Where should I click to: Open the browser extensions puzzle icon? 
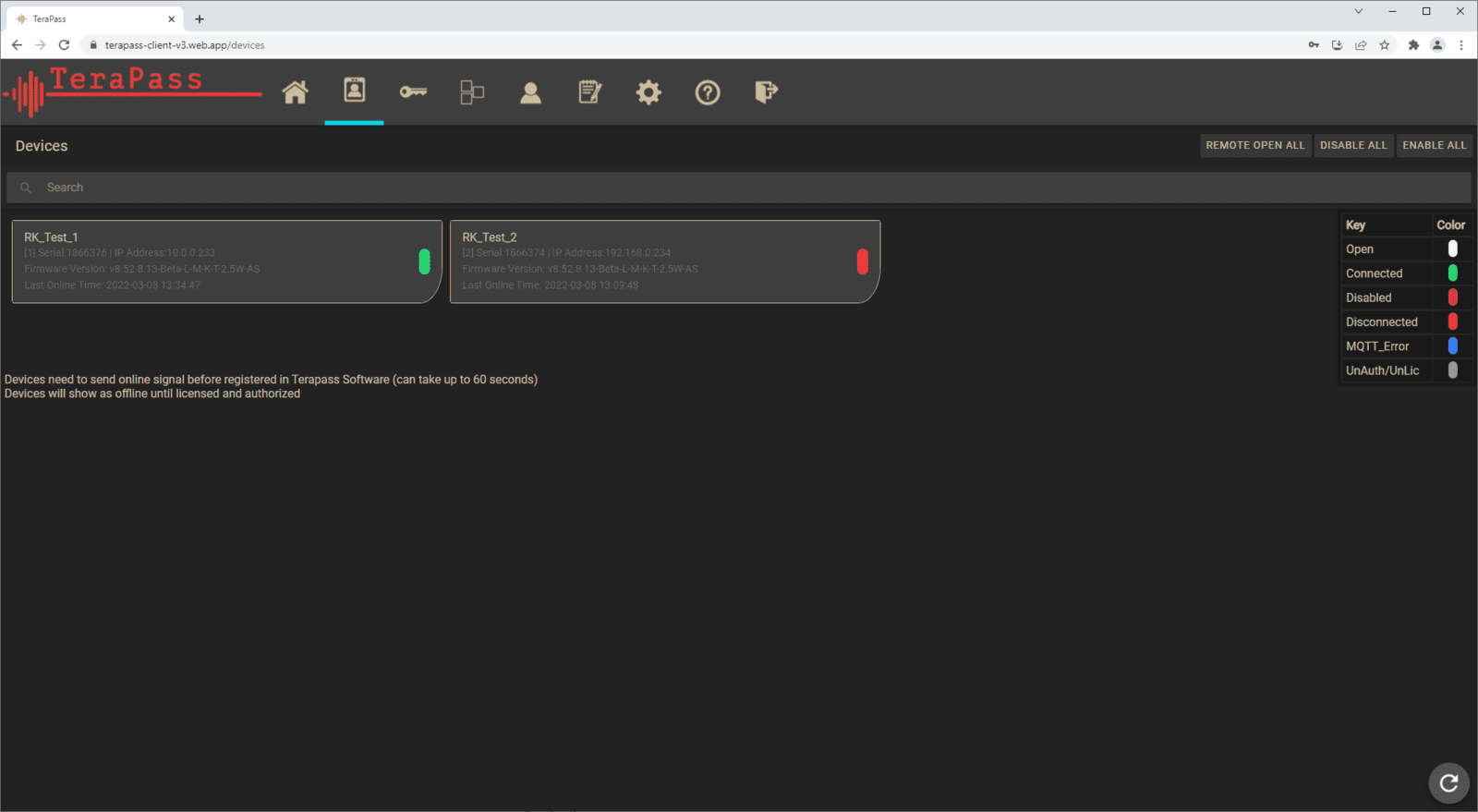pos(1413,44)
